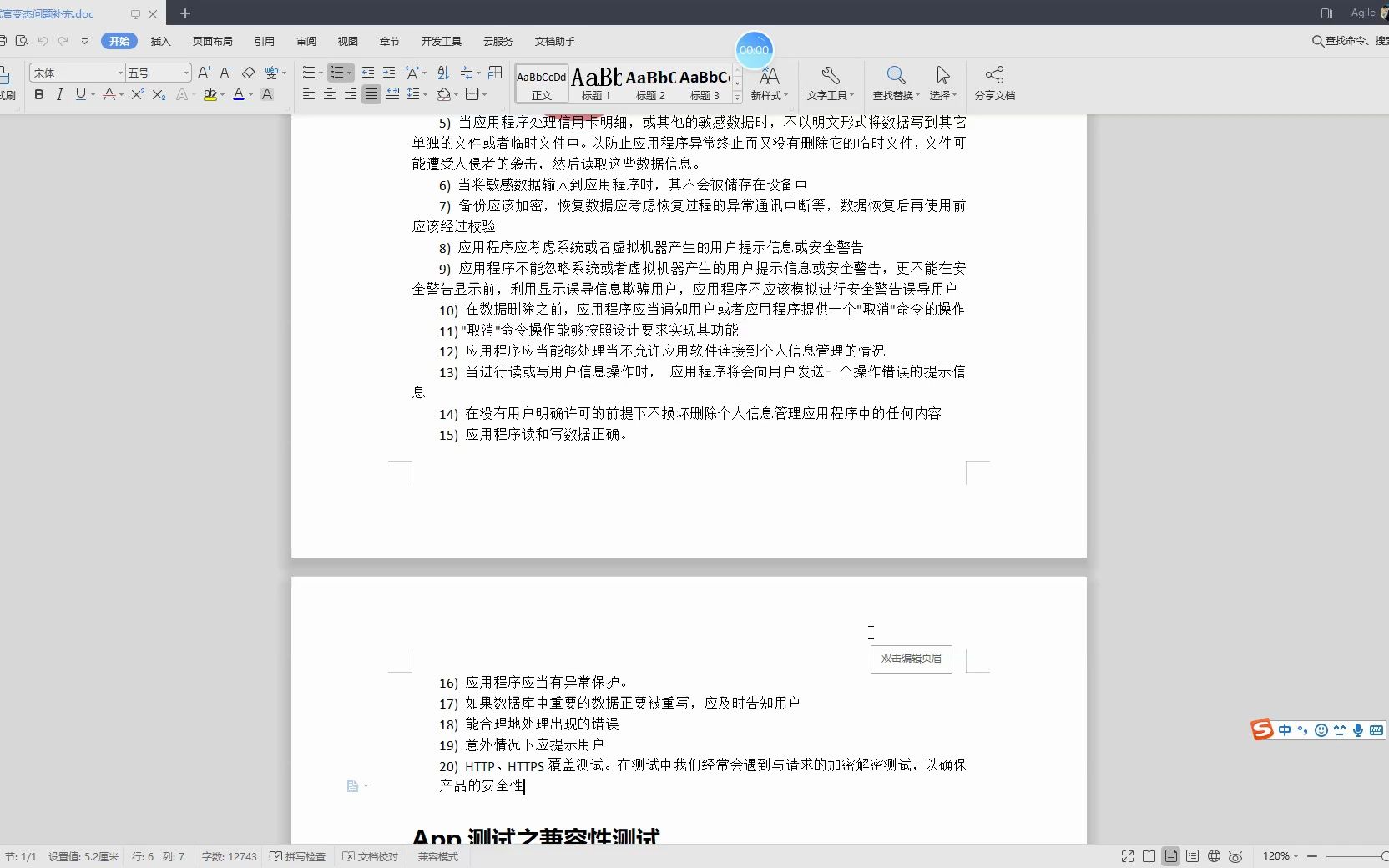Click the text effects outlined A icon

point(182,95)
